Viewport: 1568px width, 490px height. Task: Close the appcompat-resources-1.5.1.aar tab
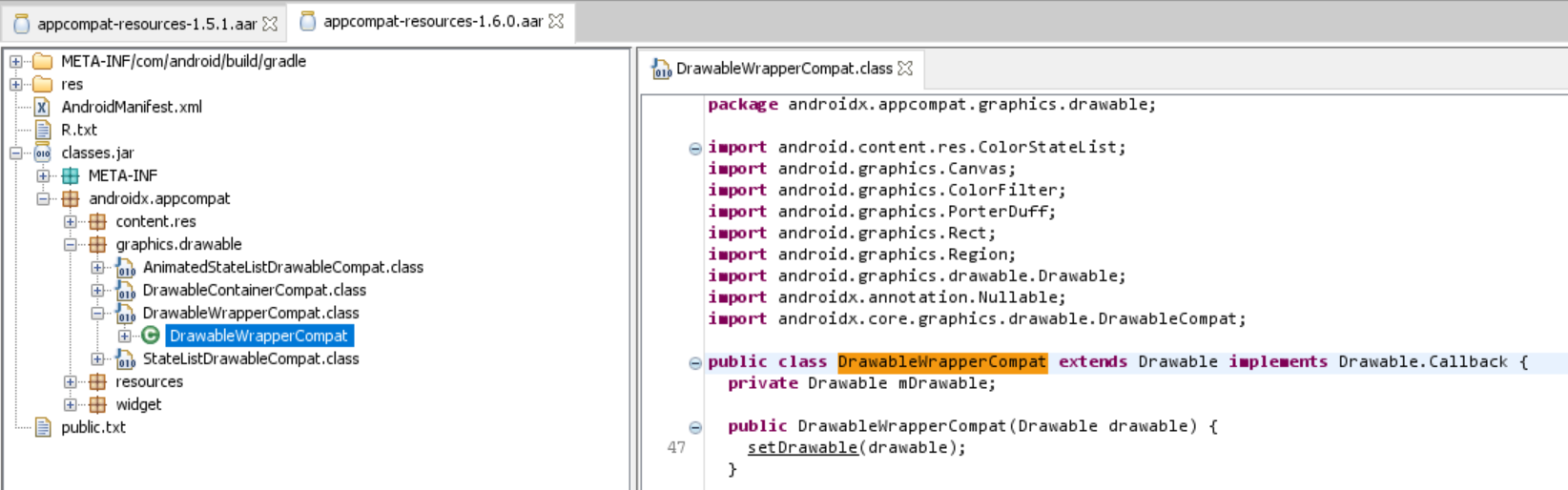click(270, 24)
